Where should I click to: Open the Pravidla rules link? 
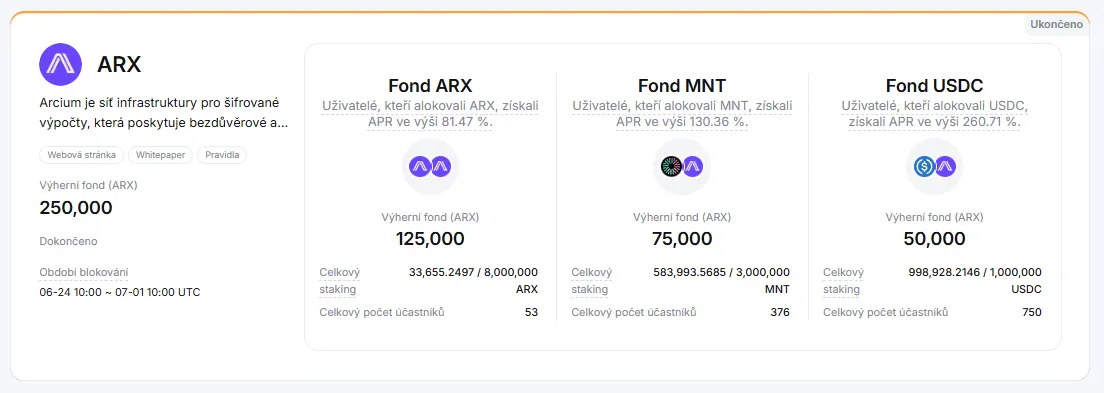click(222, 155)
